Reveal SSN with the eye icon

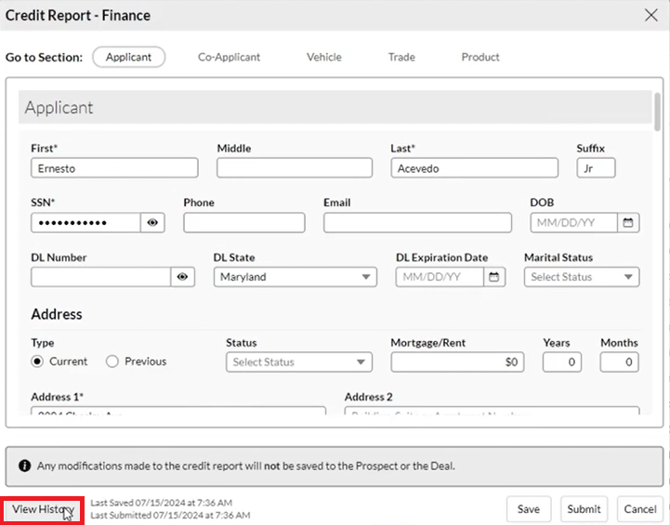click(x=153, y=223)
